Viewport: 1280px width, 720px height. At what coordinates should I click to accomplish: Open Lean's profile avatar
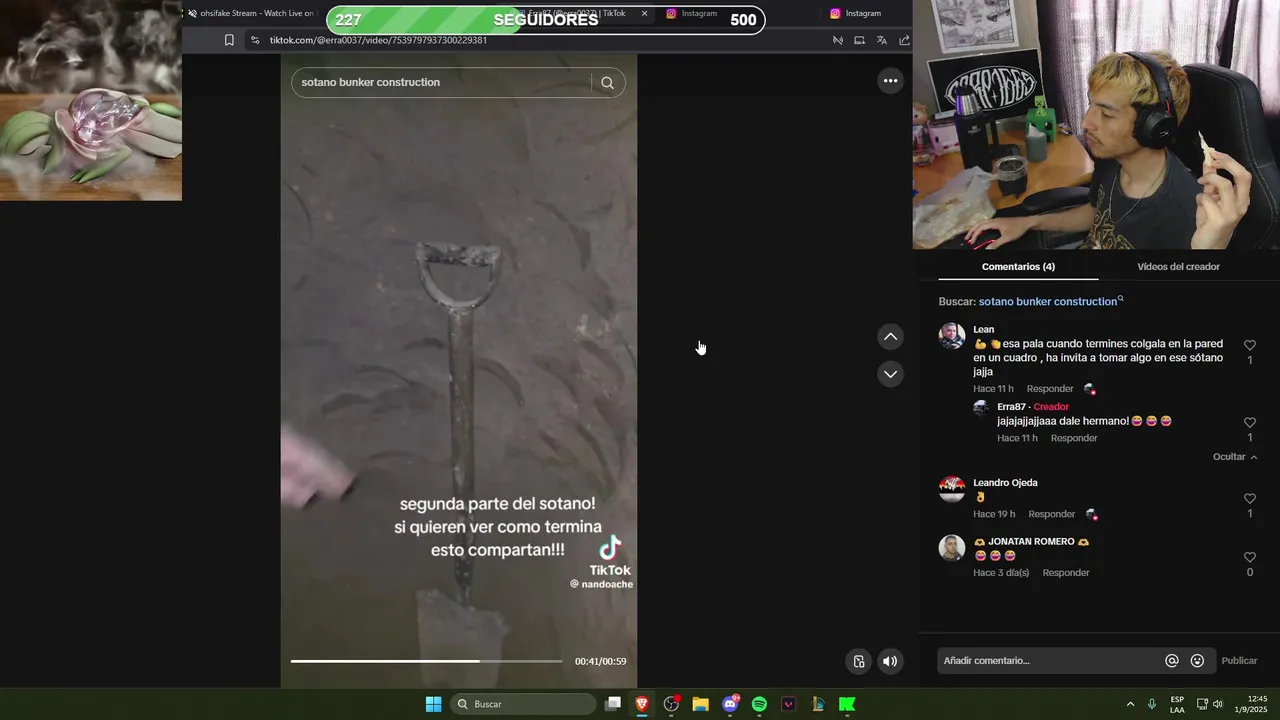click(x=952, y=336)
